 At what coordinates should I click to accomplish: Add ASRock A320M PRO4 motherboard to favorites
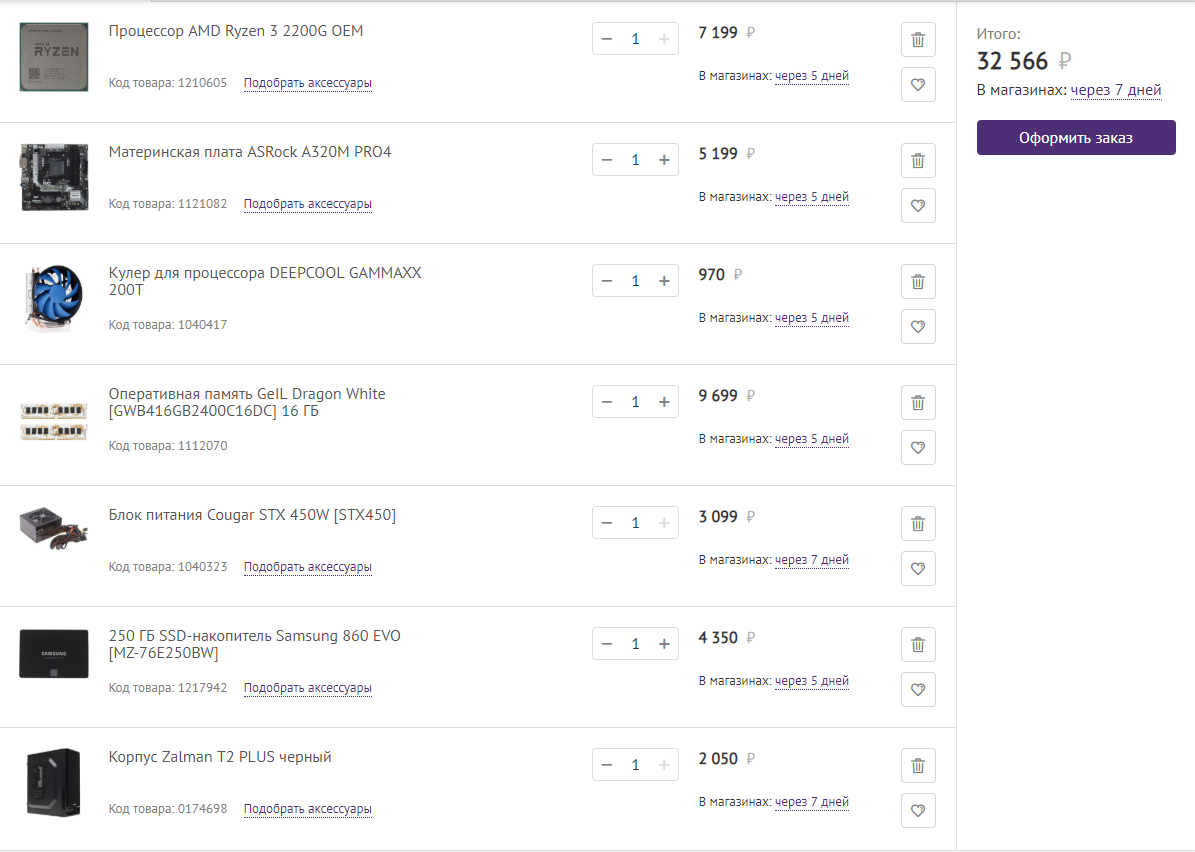(x=918, y=206)
